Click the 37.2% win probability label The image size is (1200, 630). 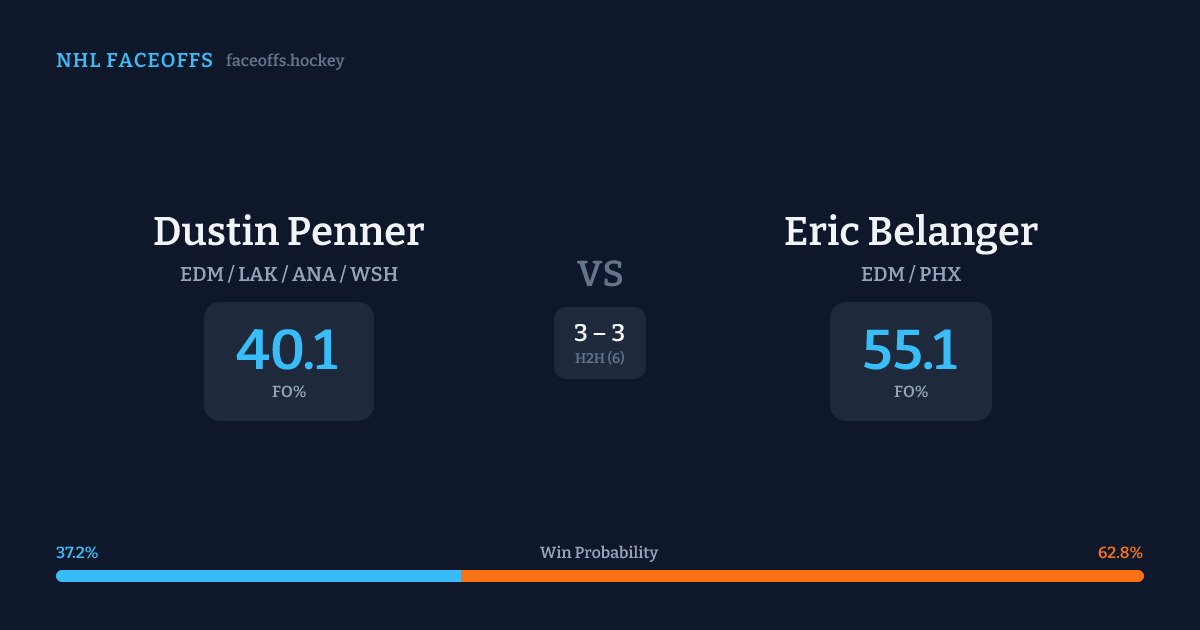(x=77, y=553)
